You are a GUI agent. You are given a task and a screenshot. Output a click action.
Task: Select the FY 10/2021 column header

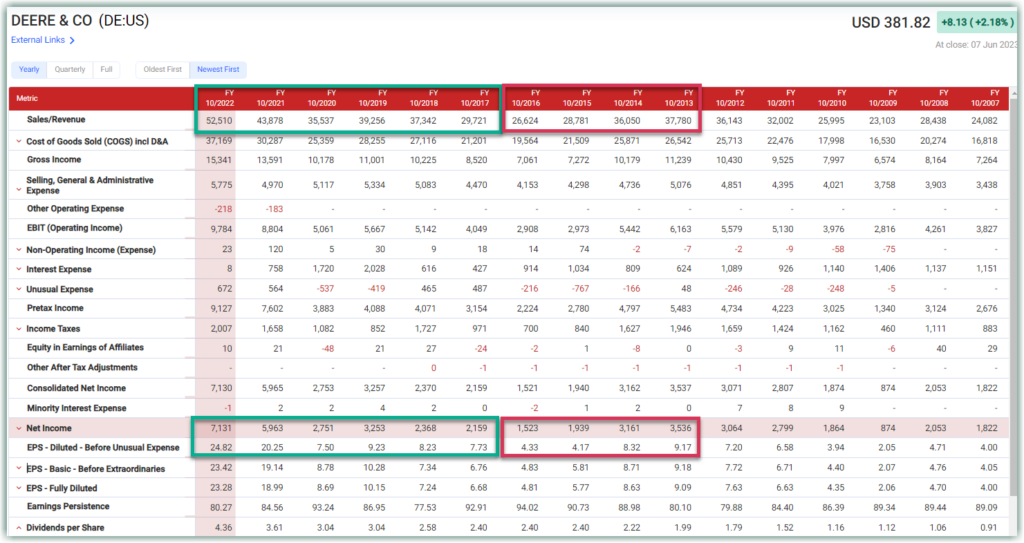(270, 98)
